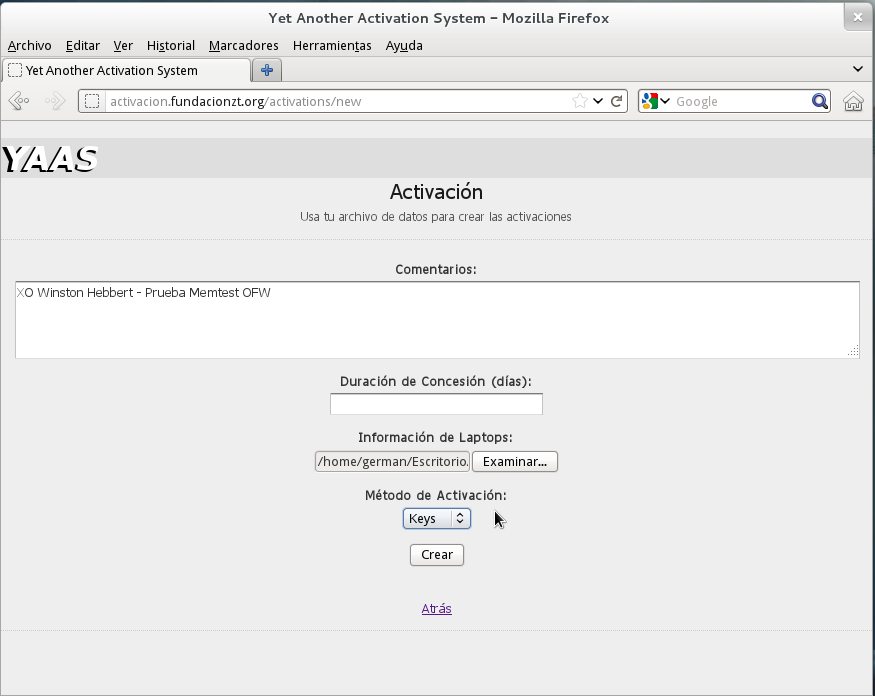Viewport: 875px width, 696px height.
Task: Click the Firefox back arrow button
Action: click(18, 101)
